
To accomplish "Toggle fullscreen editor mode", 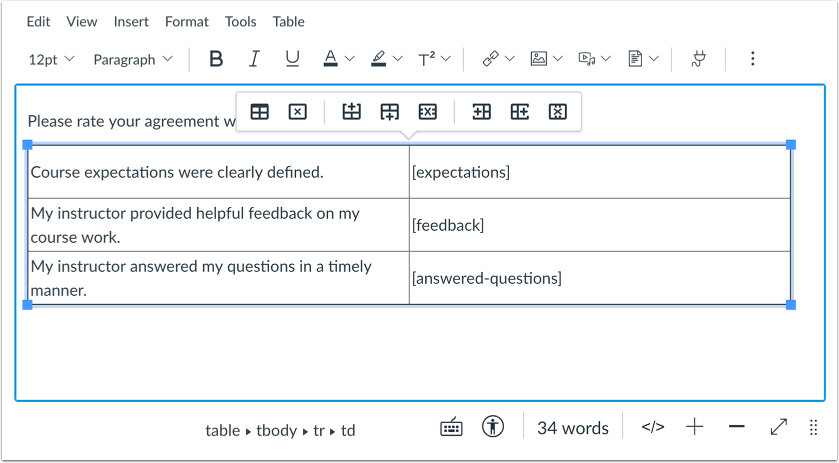I will 779,427.
